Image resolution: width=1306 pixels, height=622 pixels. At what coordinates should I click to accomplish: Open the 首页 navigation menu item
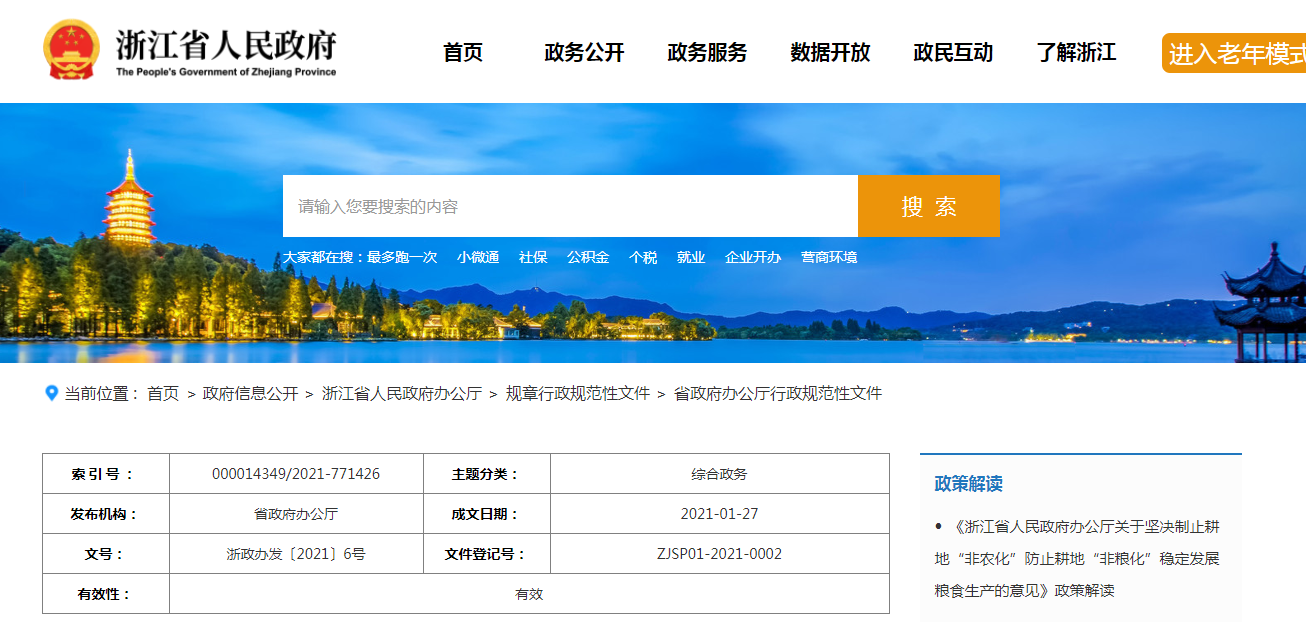(x=463, y=53)
